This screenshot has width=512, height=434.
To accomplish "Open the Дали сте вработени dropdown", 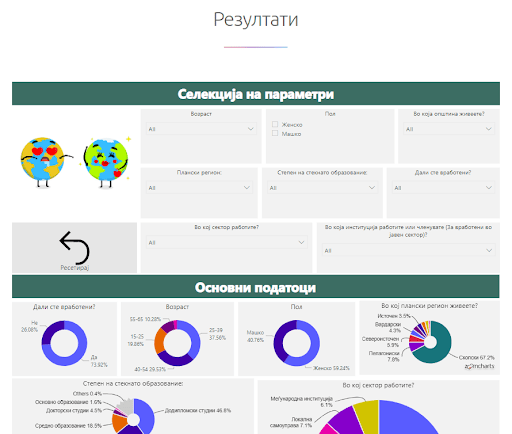I will [x=443, y=188].
